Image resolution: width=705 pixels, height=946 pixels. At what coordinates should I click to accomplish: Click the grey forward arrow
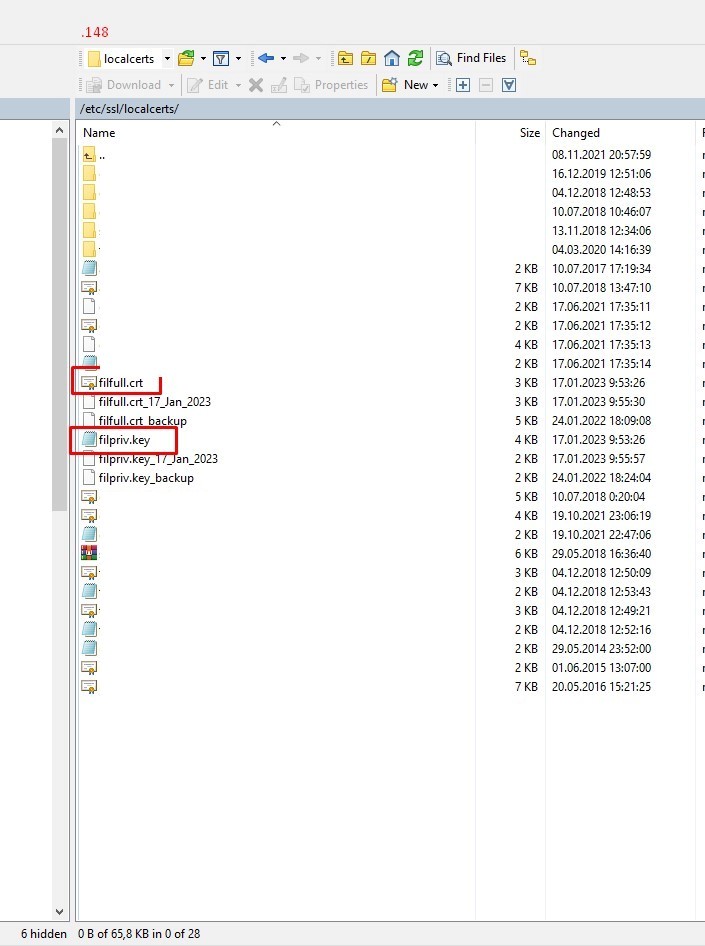click(x=301, y=59)
